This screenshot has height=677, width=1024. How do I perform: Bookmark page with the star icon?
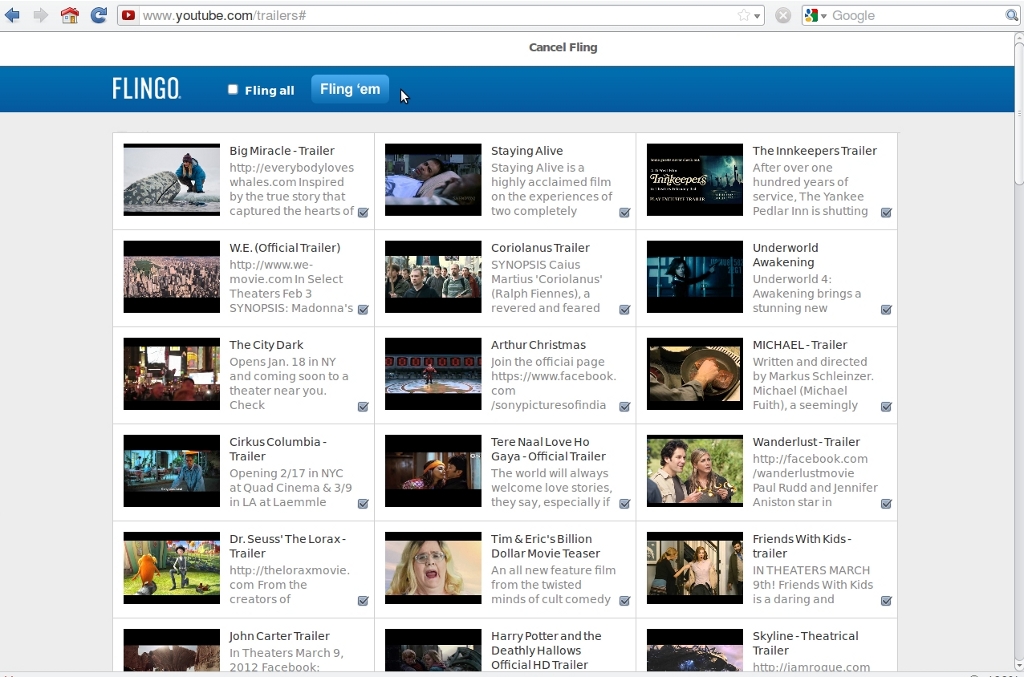click(x=743, y=15)
